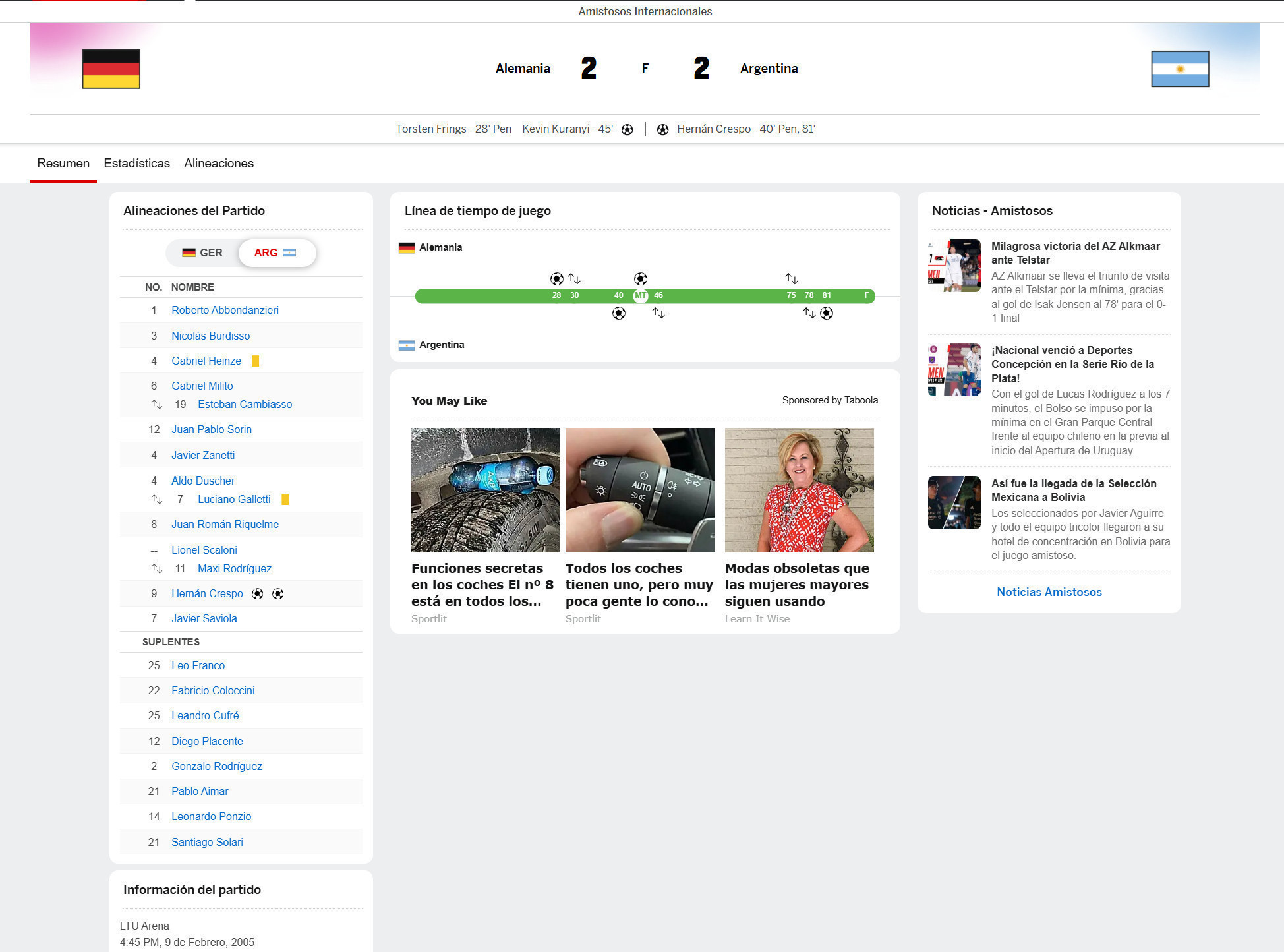
Task: Open Hernán Crespo player link
Action: point(207,594)
